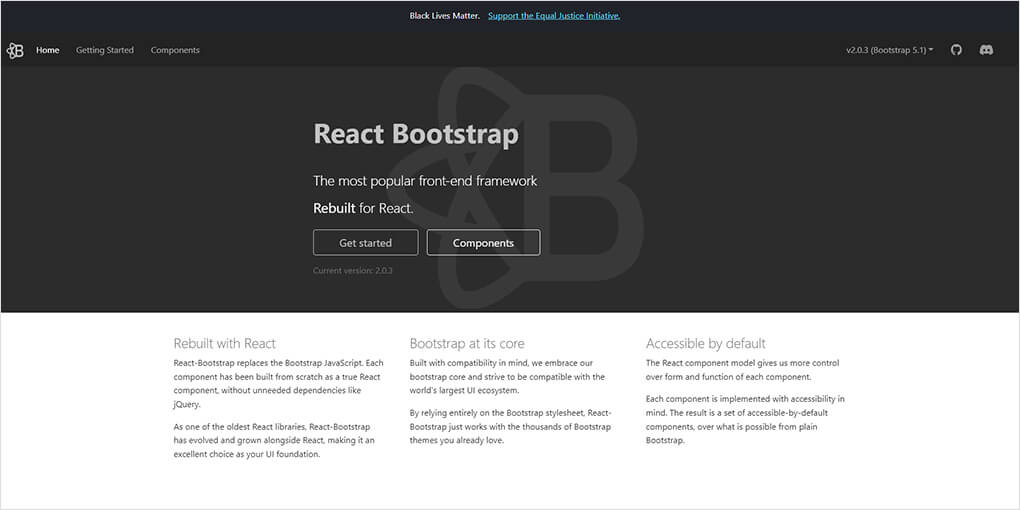Click 'The most popular front-end framework' tagline
The image size is (1020, 510).
[x=425, y=181]
